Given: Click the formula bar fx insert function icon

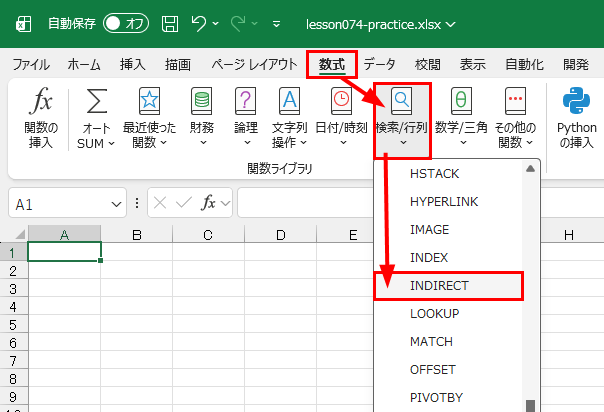Looking at the screenshot, I should pos(208,203).
